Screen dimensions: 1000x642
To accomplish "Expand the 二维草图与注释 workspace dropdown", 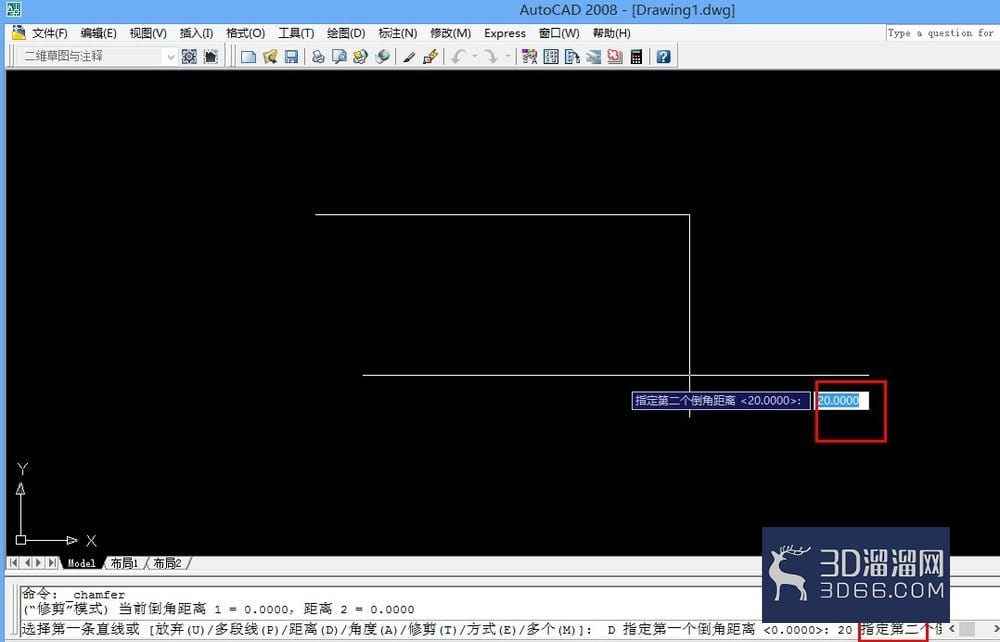I will [170, 57].
